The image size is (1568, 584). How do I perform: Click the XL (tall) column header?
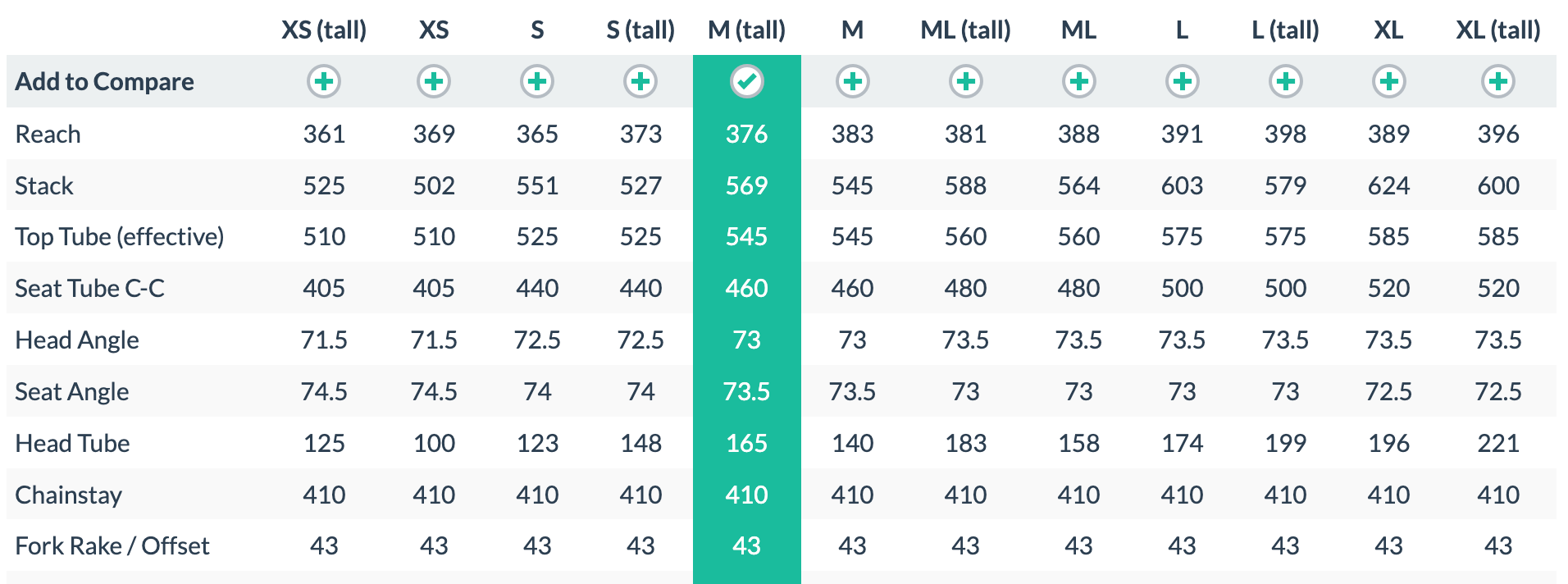click(1498, 30)
